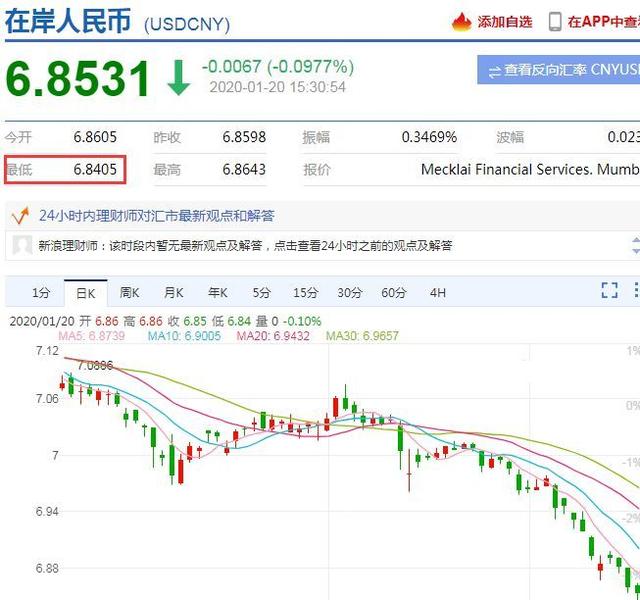Screen dimensions: 640x600
Task: Open the 在APP中查看 link
Action: tap(604, 22)
